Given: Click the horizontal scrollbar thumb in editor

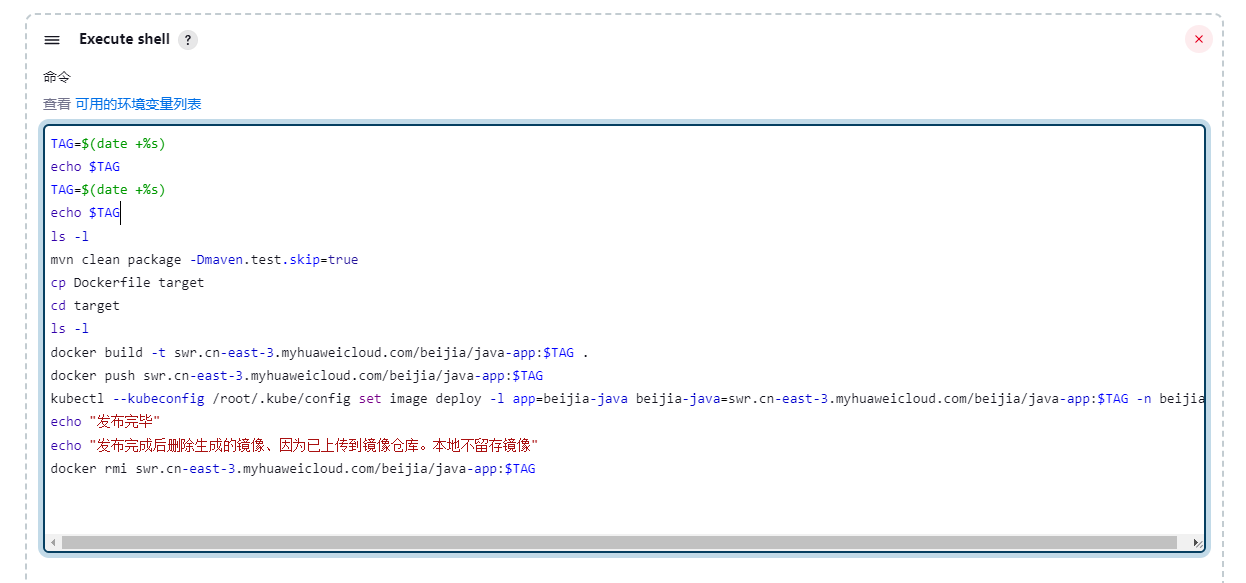Looking at the screenshot, I should (618, 542).
